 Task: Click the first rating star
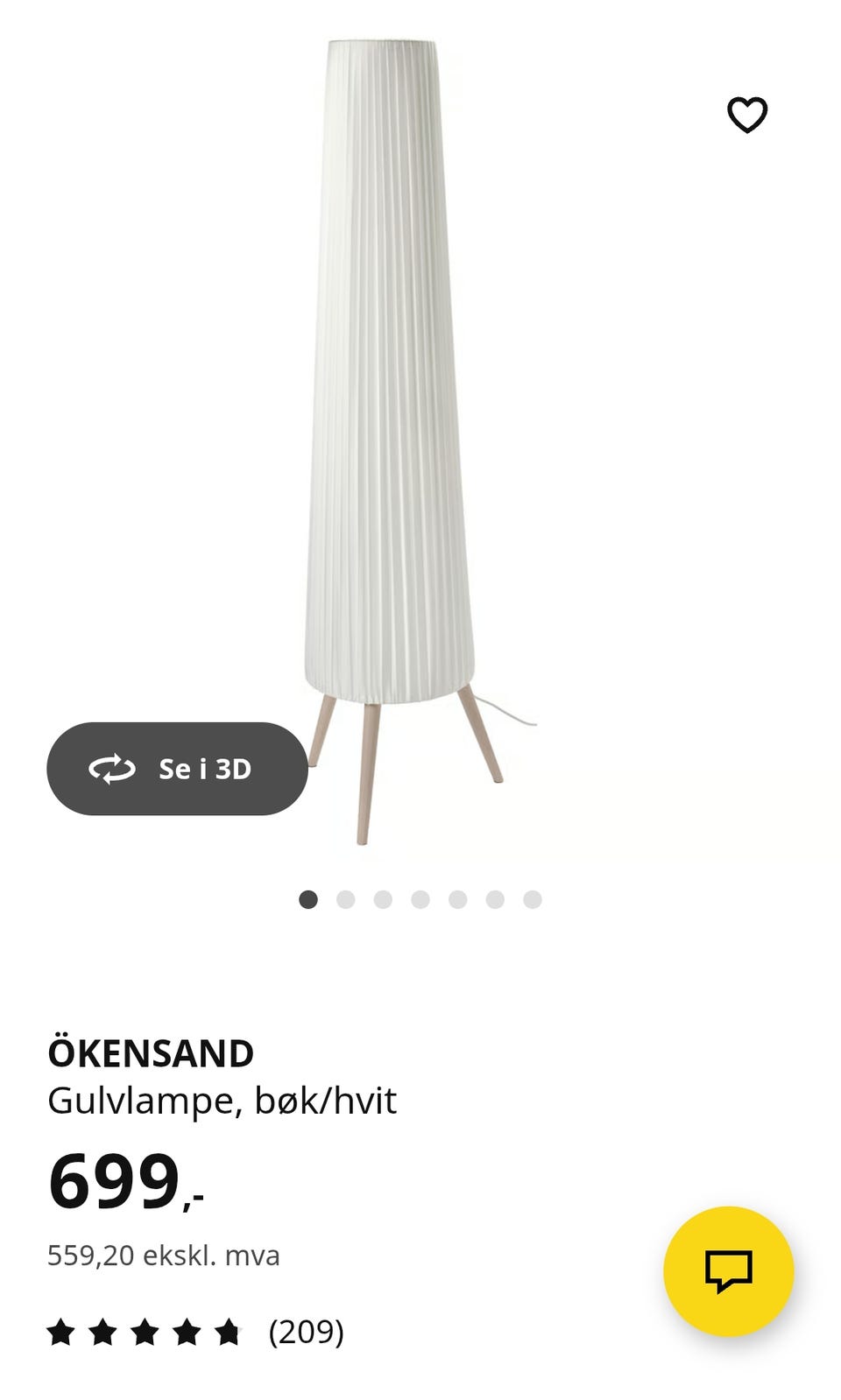click(x=60, y=1332)
